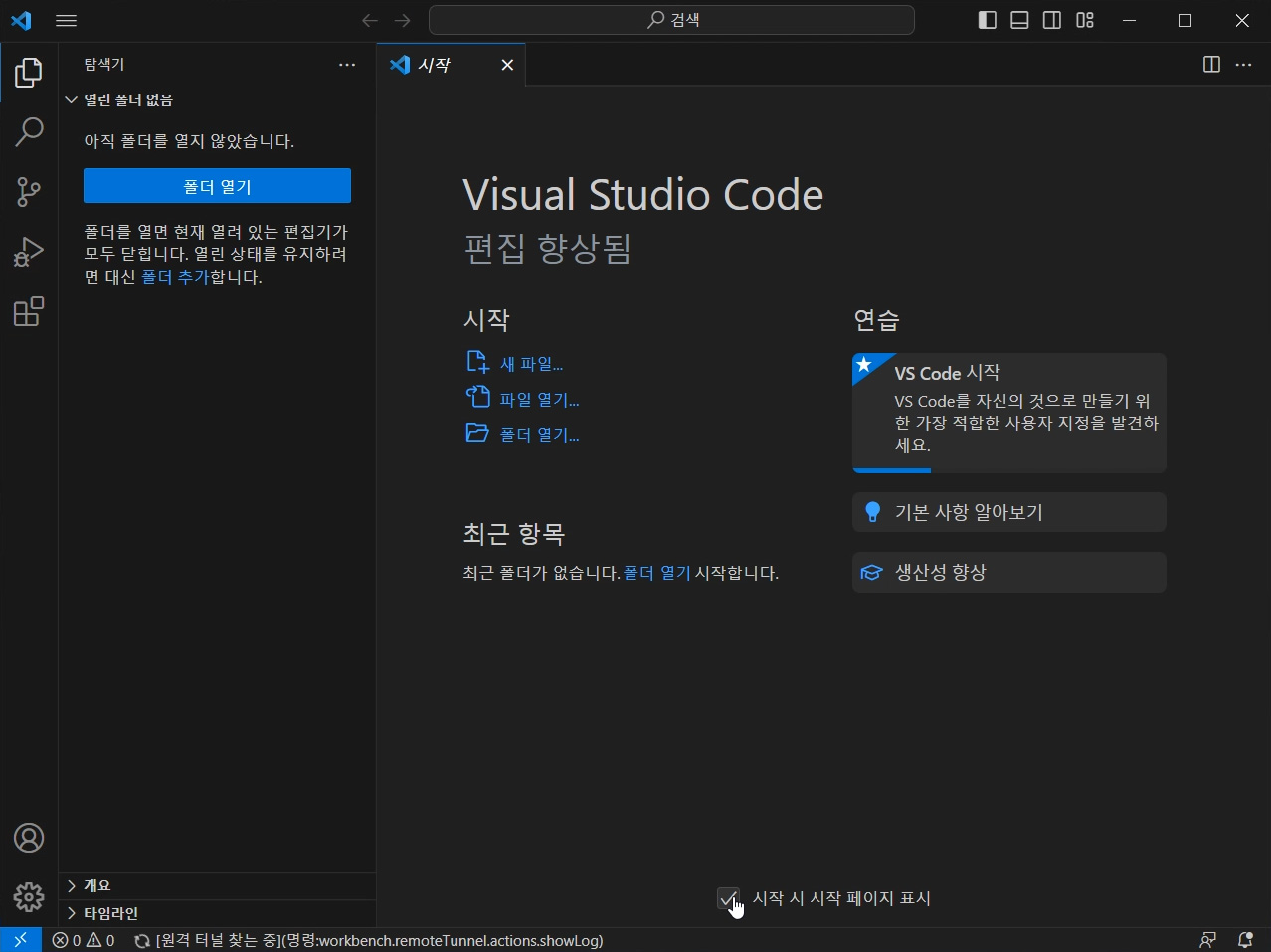
Task: Open the Source Control view
Action: point(29,192)
